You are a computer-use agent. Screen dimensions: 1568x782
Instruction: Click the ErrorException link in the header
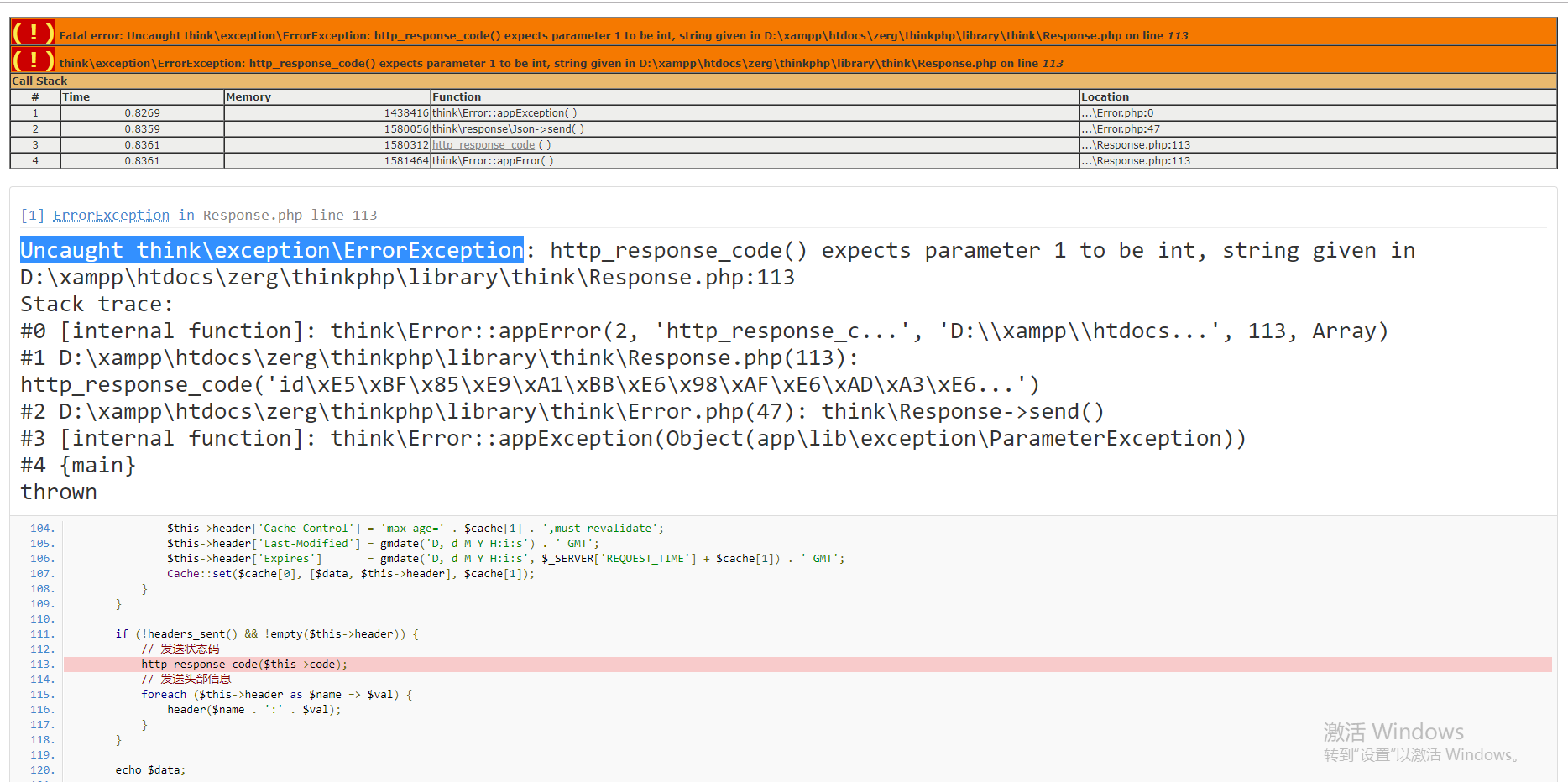pos(111,216)
